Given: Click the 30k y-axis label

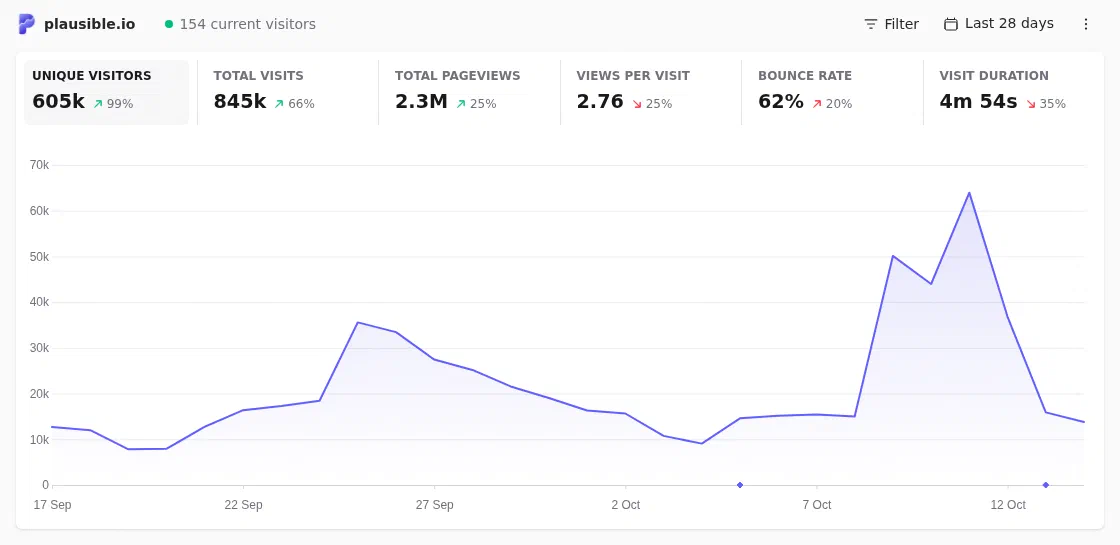Looking at the screenshot, I should (39, 348).
